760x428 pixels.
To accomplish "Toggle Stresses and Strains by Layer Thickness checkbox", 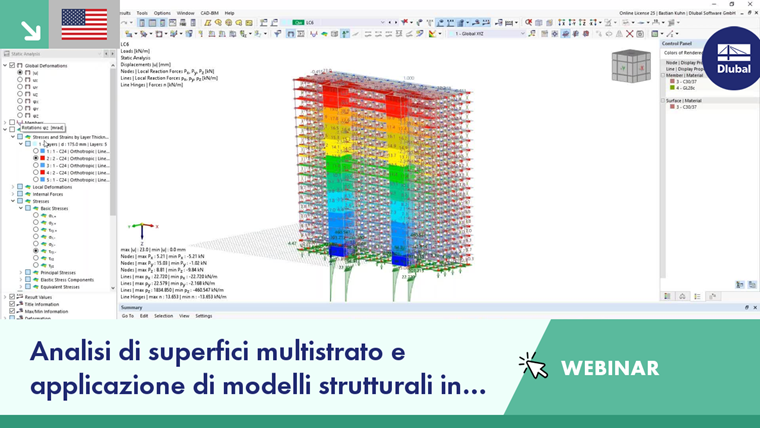I will tap(20, 137).
